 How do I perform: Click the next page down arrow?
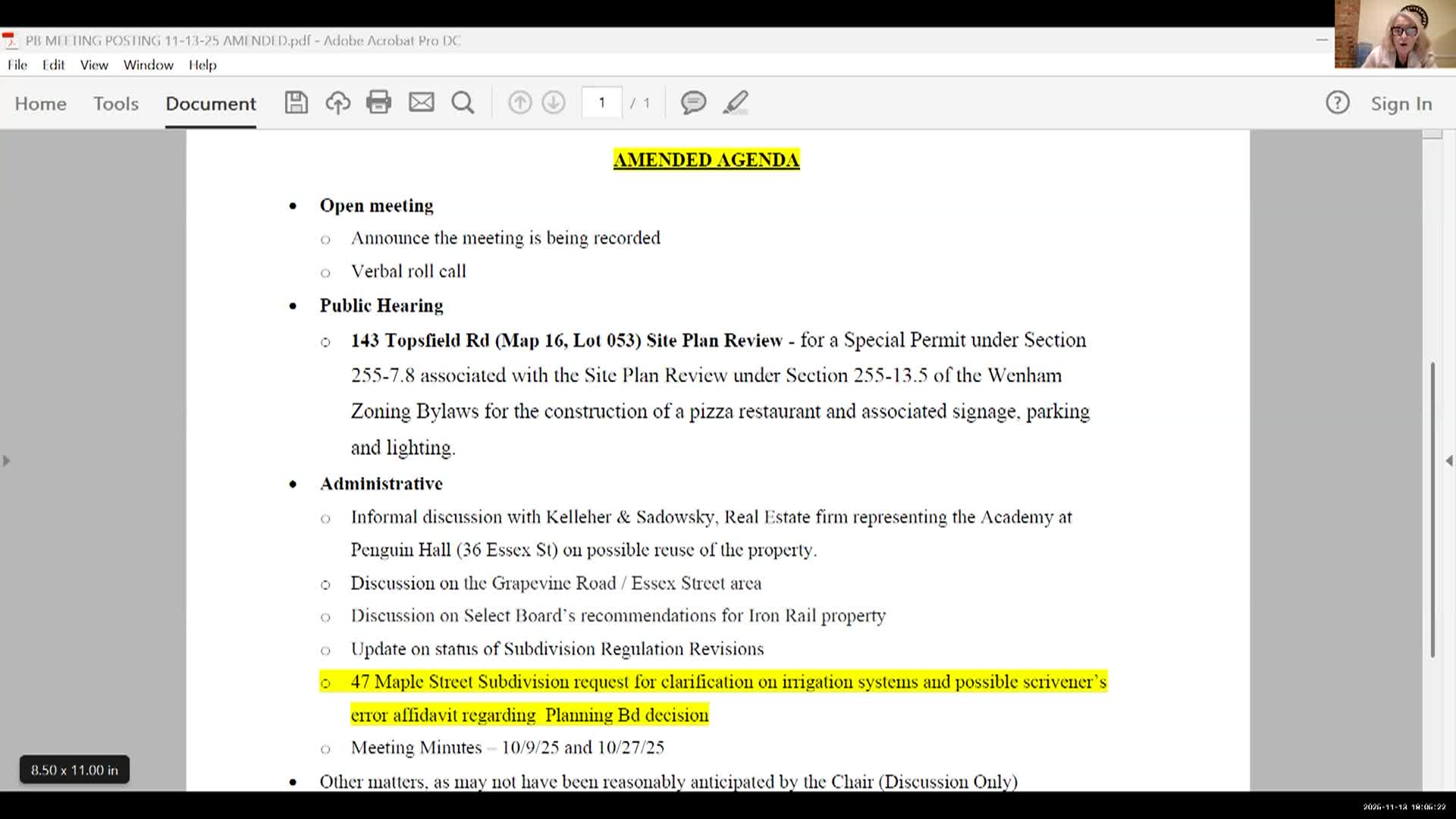click(x=554, y=102)
